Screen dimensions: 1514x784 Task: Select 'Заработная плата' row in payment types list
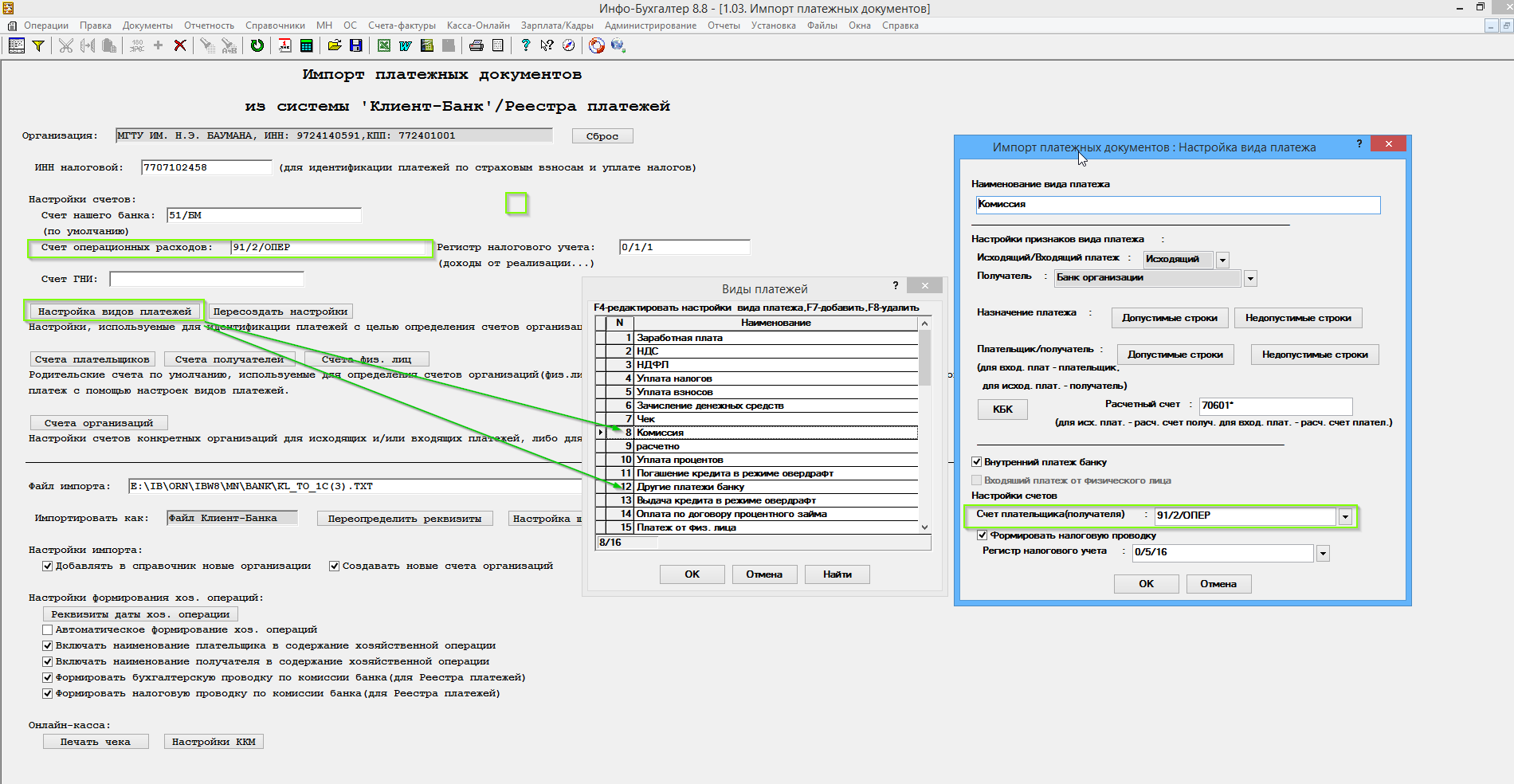coord(757,338)
